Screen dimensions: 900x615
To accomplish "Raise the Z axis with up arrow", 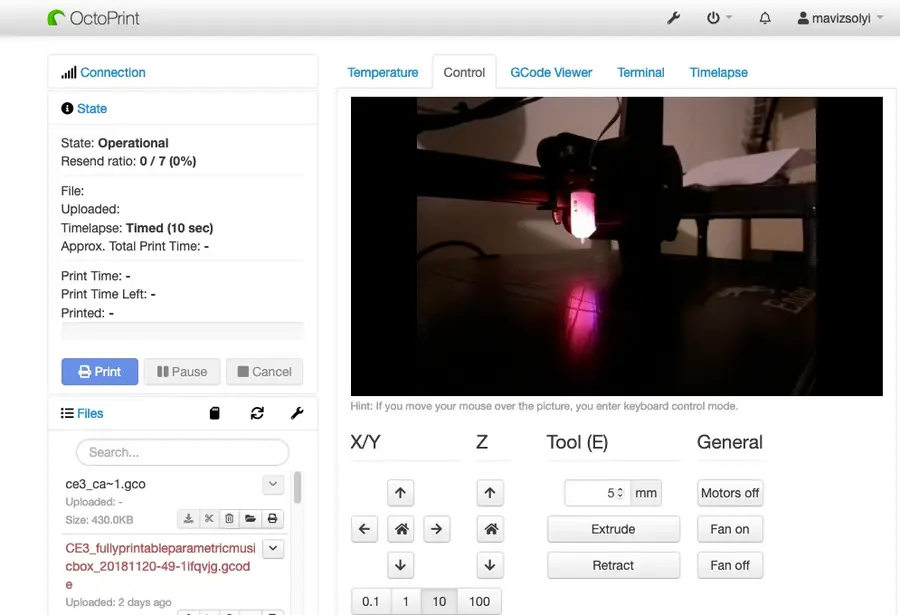I will tap(489, 493).
